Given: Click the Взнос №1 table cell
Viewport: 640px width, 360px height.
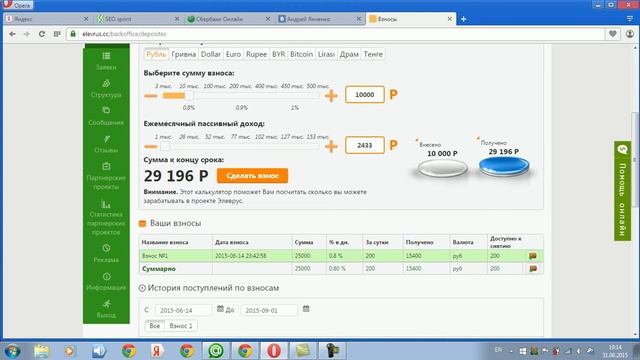Looking at the screenshot, I should click(176, 256).
